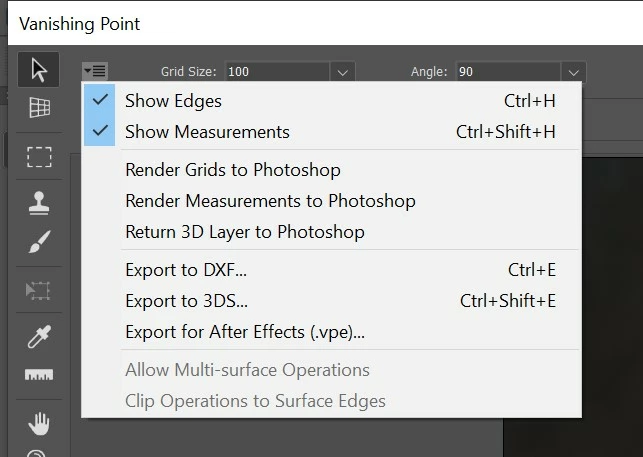Open the Grid Size dropdown arrow
This screenshot has height=457, width=643.
point(342,73)
